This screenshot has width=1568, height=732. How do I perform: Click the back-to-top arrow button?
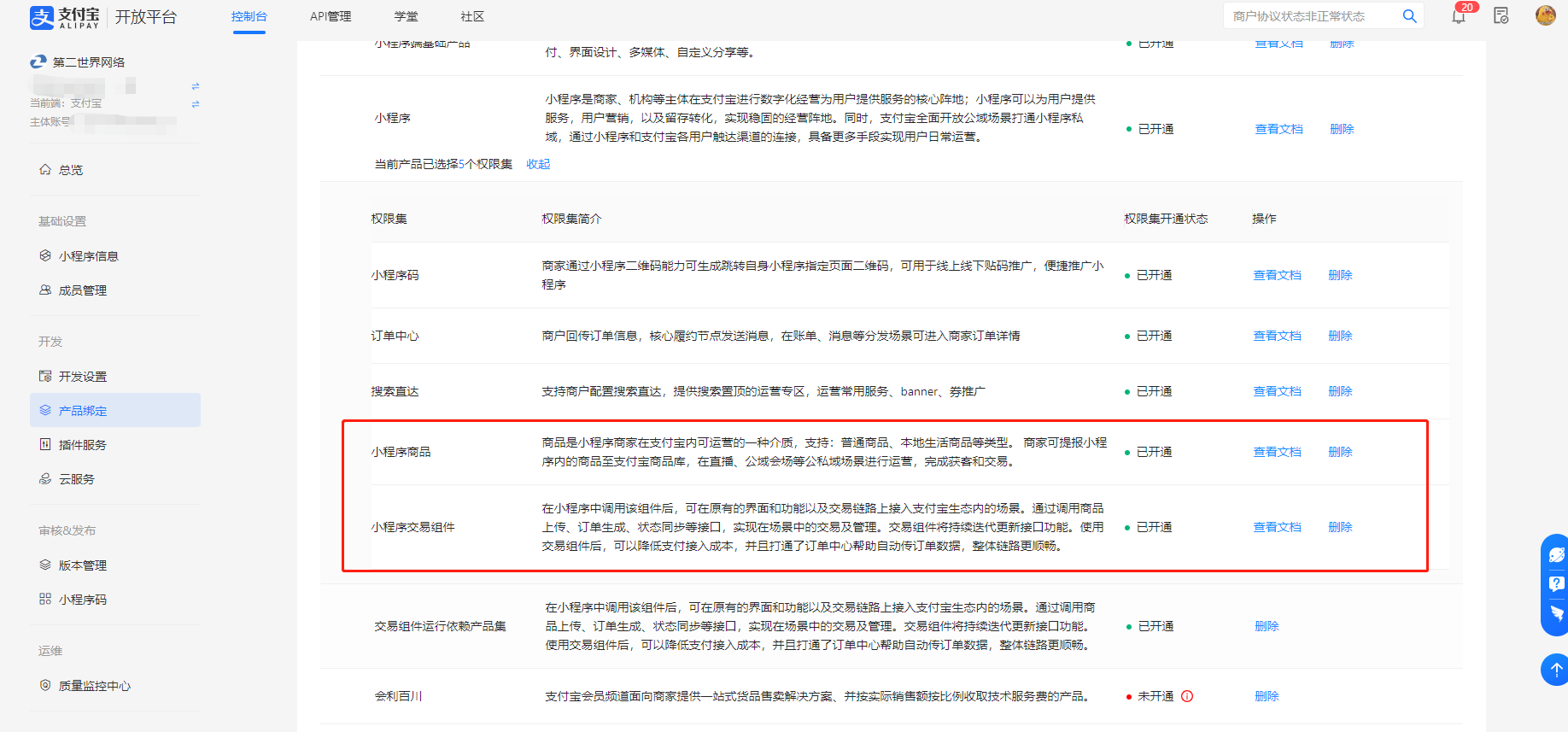pos(1556,670)
